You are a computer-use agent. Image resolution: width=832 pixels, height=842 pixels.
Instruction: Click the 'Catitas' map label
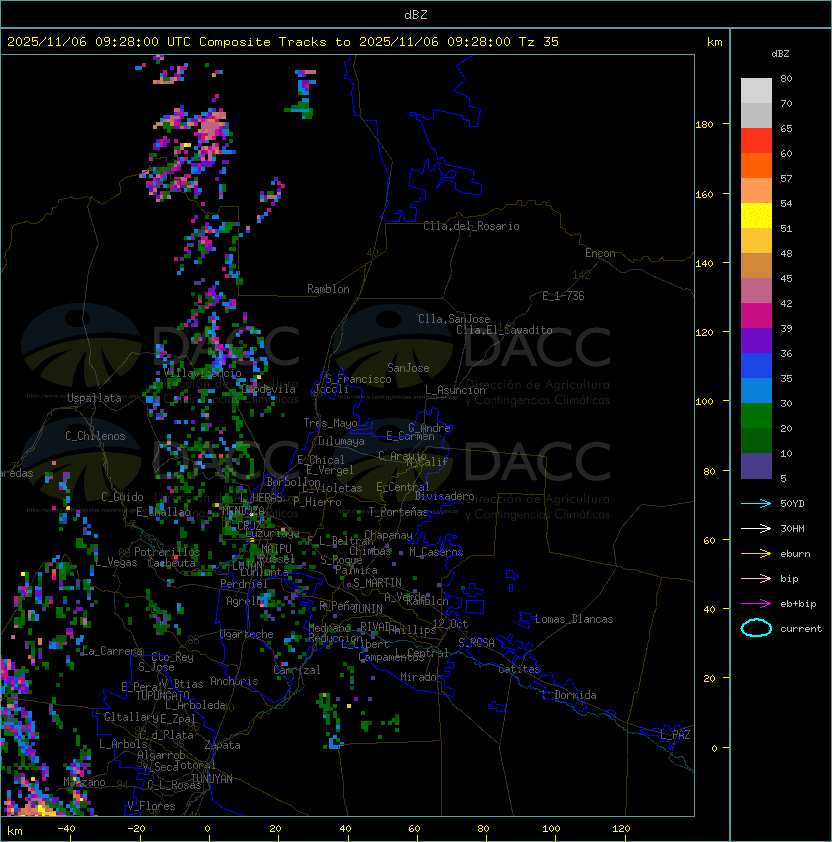pos(519,669)
